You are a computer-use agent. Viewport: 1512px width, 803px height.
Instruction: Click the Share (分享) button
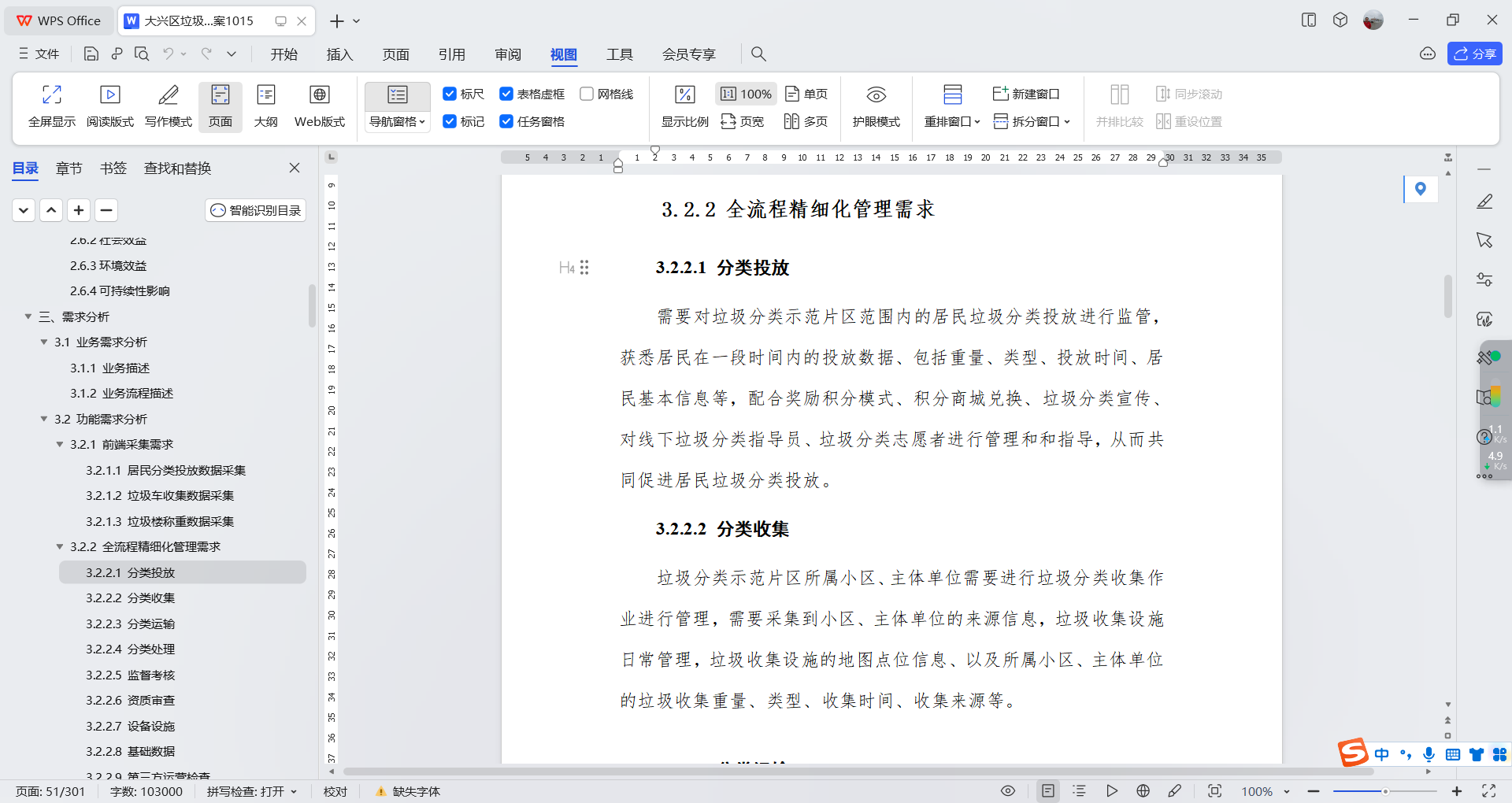coord(1474,54)
